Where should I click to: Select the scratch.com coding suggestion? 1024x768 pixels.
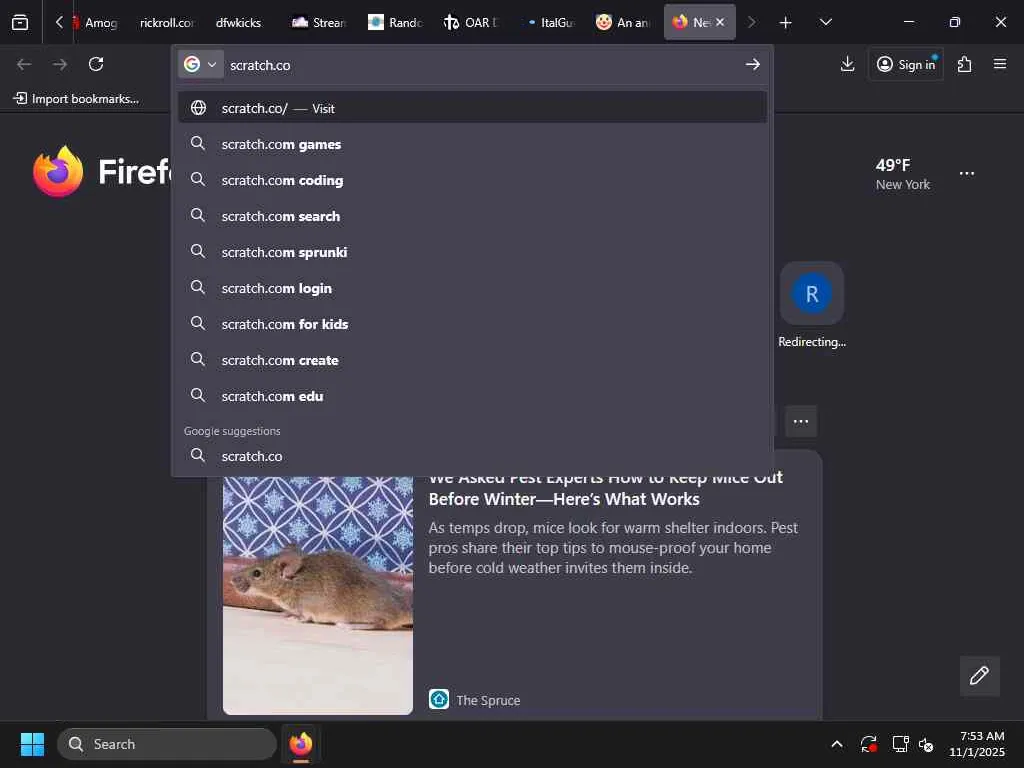click(x=472, y=180)
